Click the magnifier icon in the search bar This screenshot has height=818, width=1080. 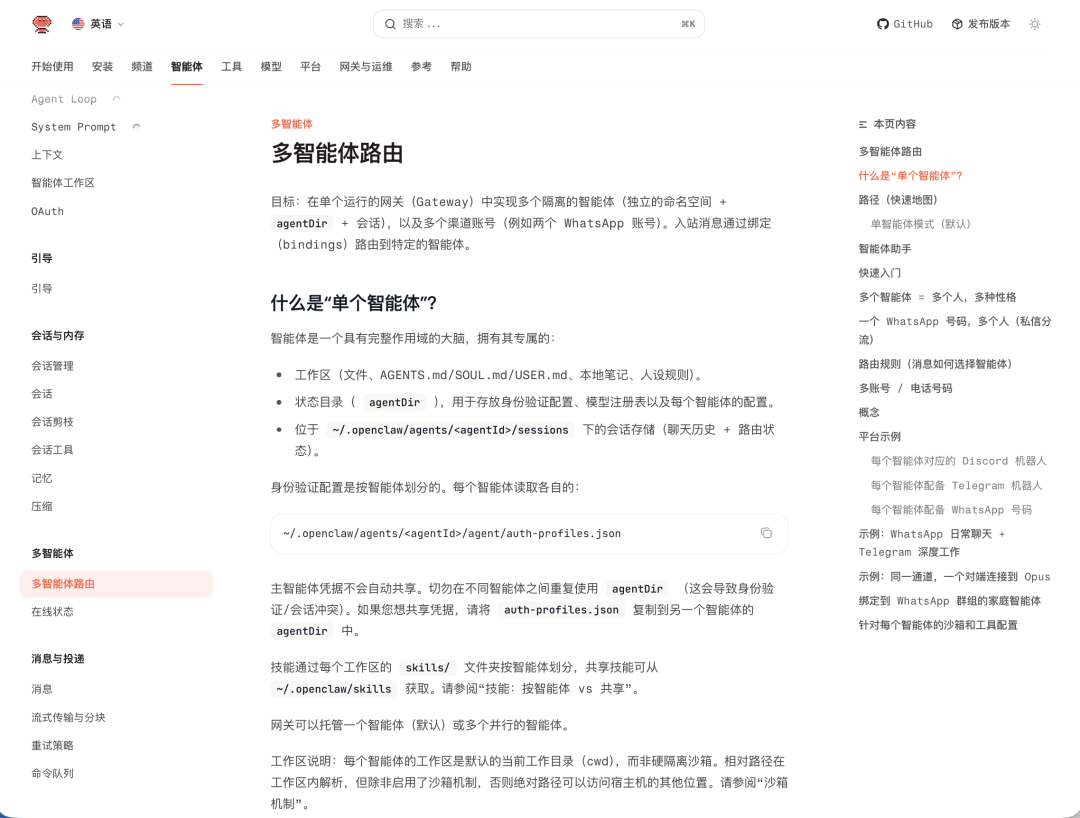point(390,23)
